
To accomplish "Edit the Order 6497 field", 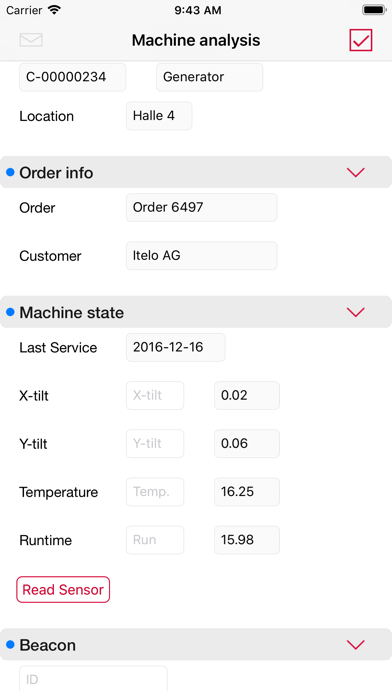I will pos(202,207).
